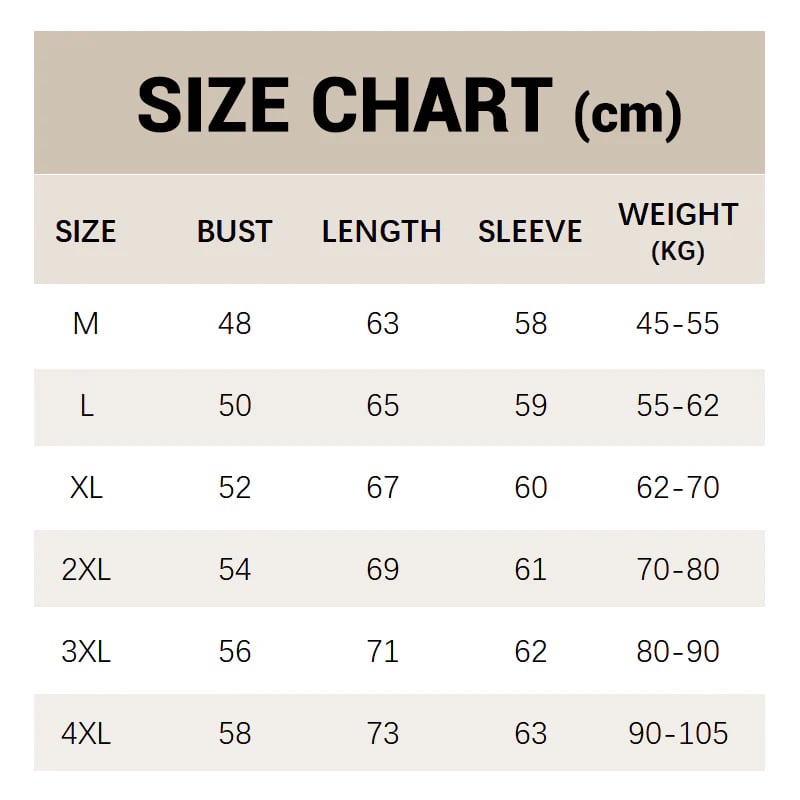
Task: Click the weight range 45-55
Action: pyautogui.click(x=678, y=324)
